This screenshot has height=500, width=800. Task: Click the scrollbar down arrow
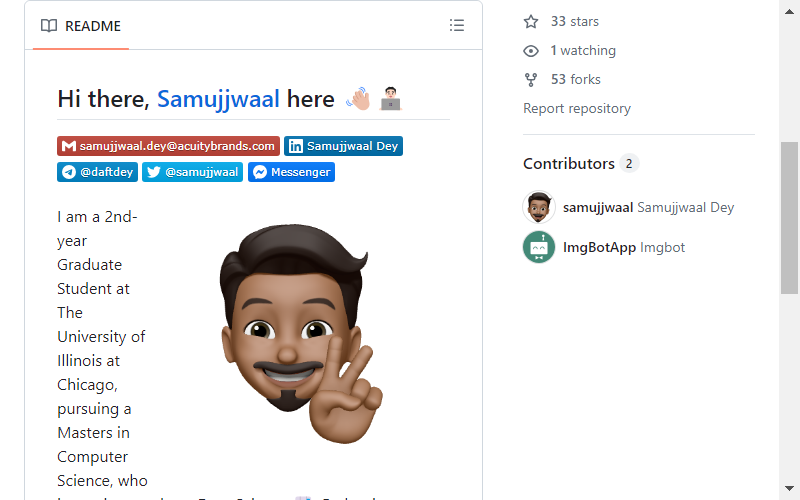pyautogui.click(x=789, y=489)
